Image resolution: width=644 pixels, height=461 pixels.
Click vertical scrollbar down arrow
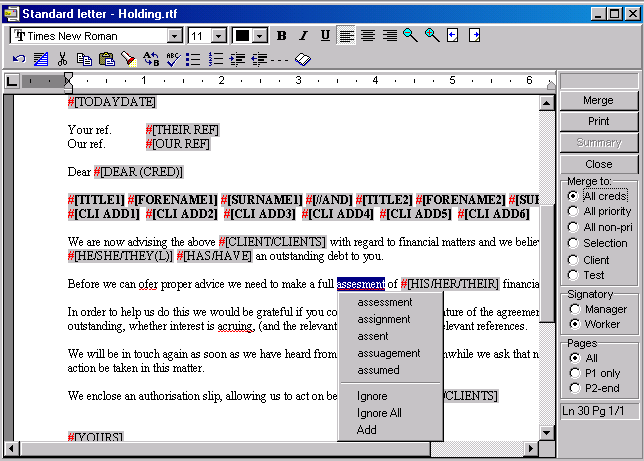(x=546, y=432)
